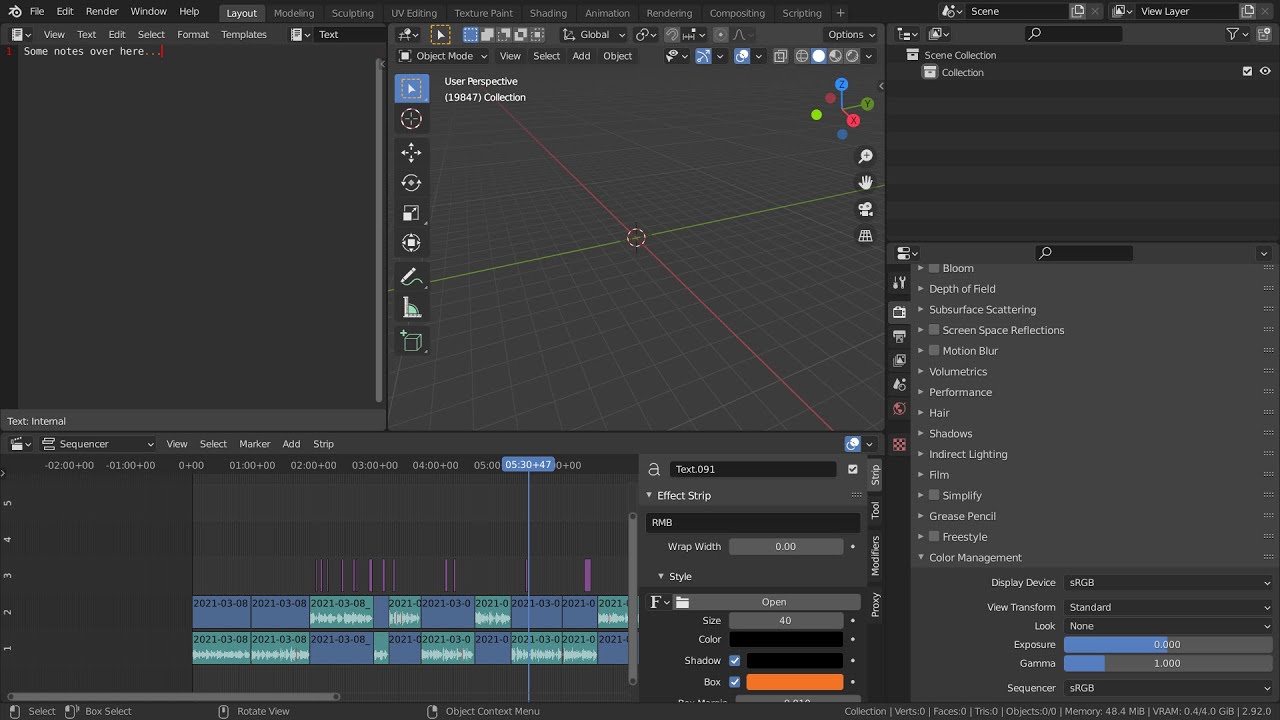Open the Render menu in top bar
This screenshot has height=720, width=1280.
[102, 11]
